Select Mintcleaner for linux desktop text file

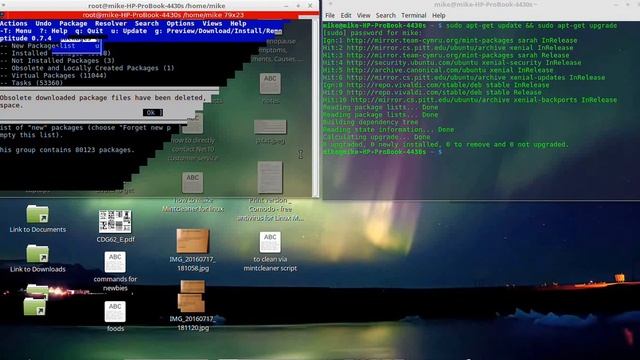pos(193,182)
